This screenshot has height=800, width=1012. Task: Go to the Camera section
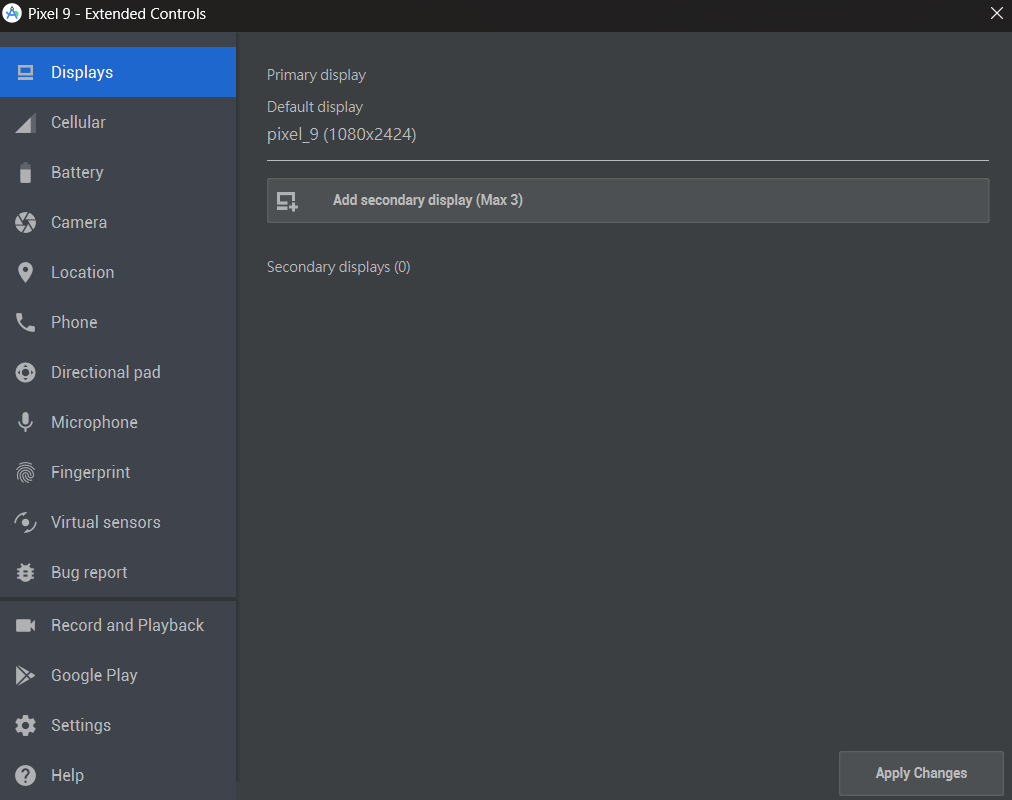(x=118, y=223)
